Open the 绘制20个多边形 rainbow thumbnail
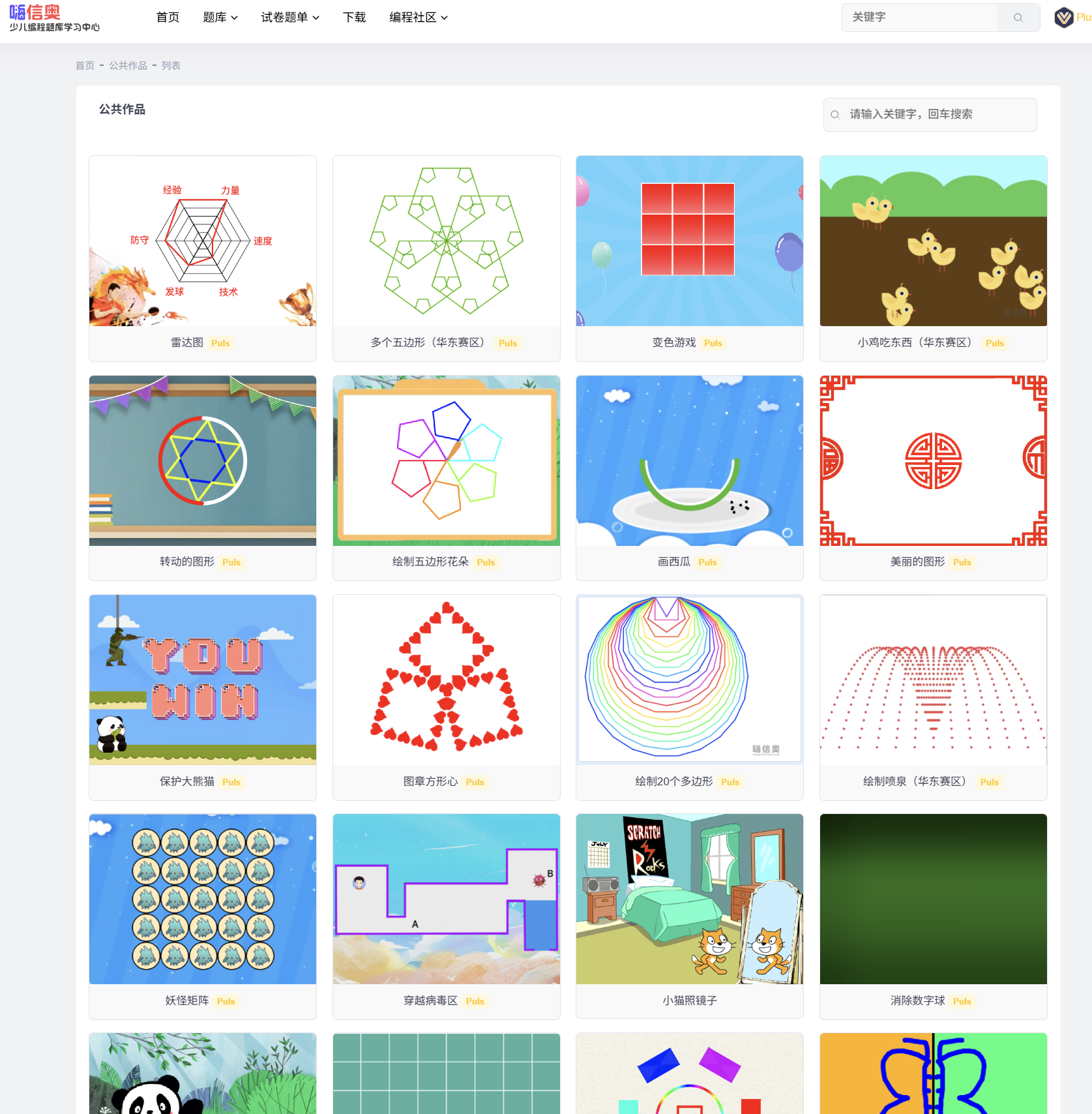 [690, 680]
